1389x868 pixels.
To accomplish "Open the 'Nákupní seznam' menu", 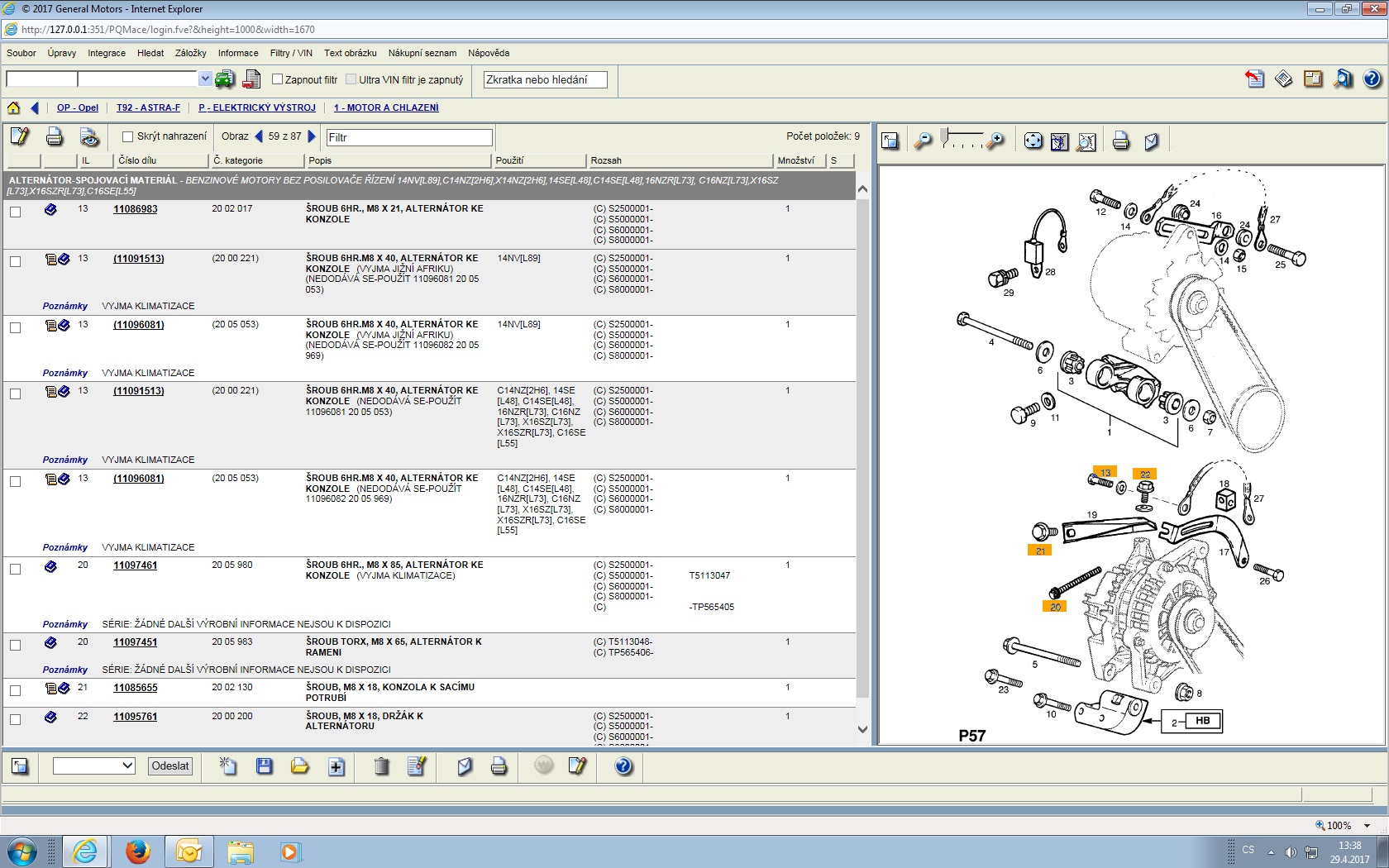I will click(x=422, y=53).
